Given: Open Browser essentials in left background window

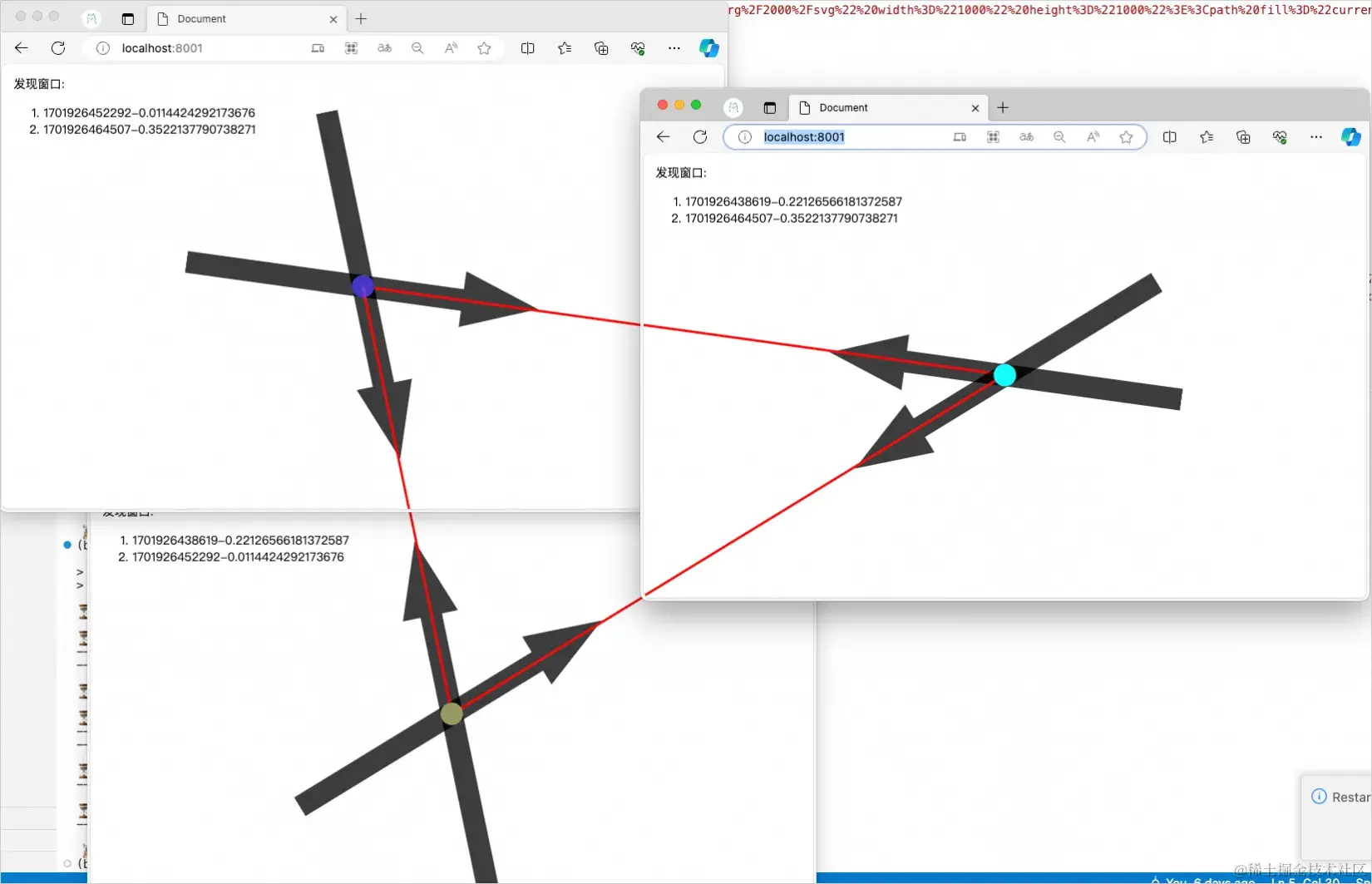Looking at the screenshot, I should point(638,48).
